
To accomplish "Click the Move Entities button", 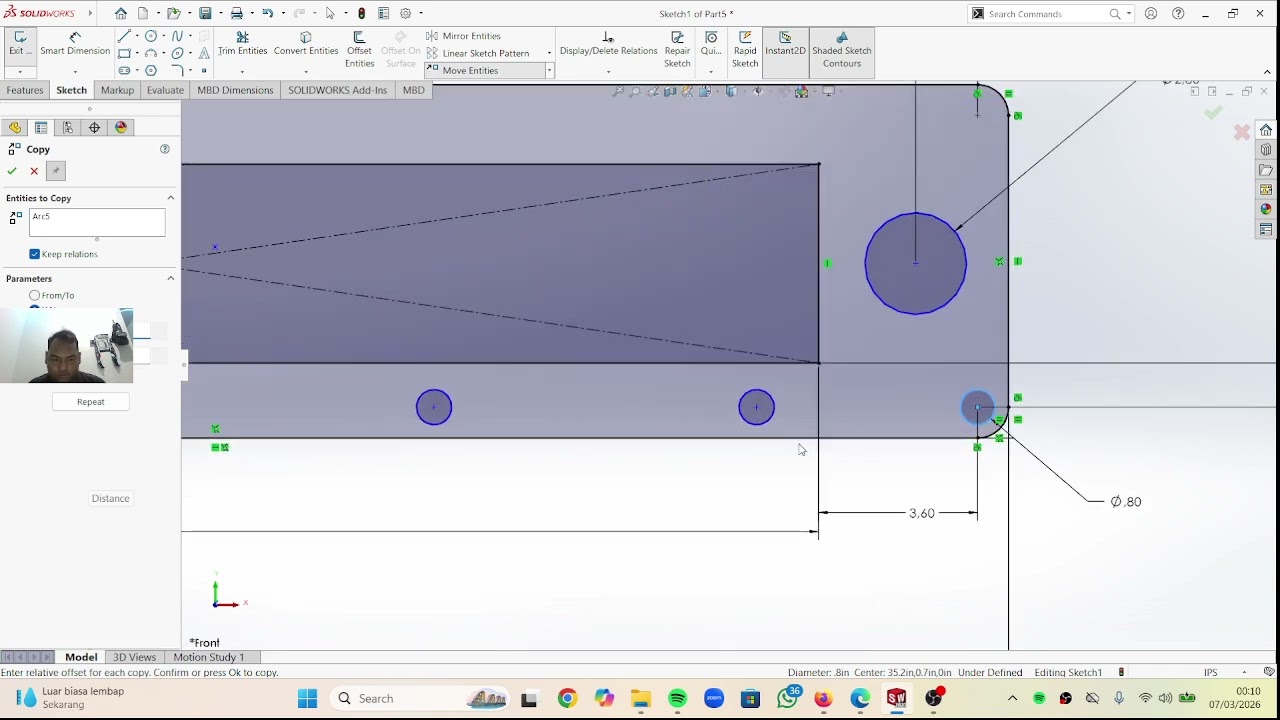I will pyautogui.click(x=484, y=70).
